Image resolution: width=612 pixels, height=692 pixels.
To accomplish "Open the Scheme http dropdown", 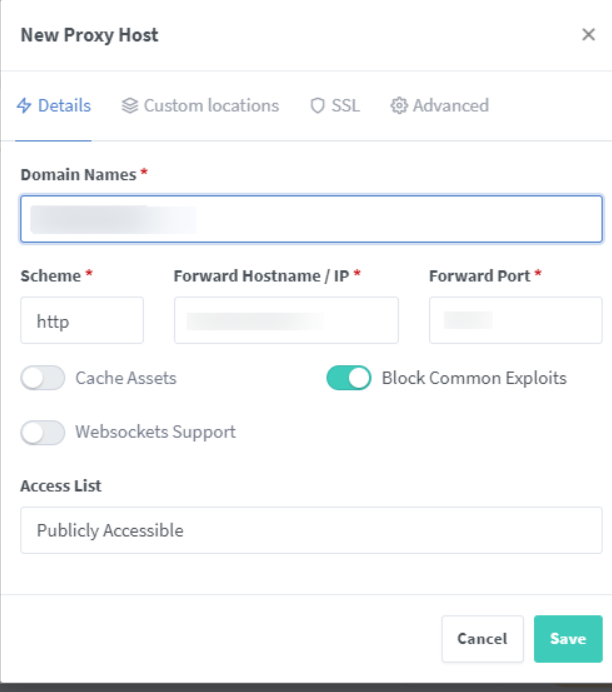I will coord(82,320).
